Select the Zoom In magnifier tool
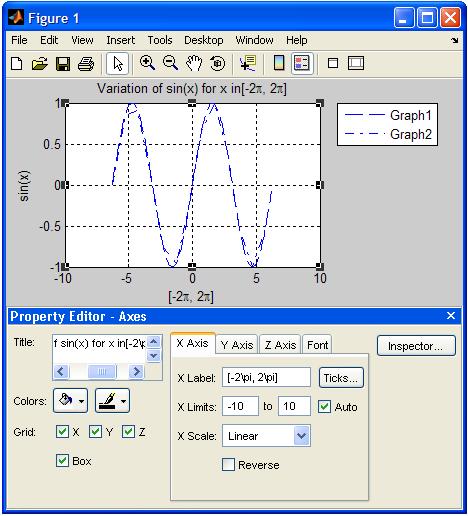Image resolution: width=468 pixels, height=516 pixels. [x=147, y=63]
